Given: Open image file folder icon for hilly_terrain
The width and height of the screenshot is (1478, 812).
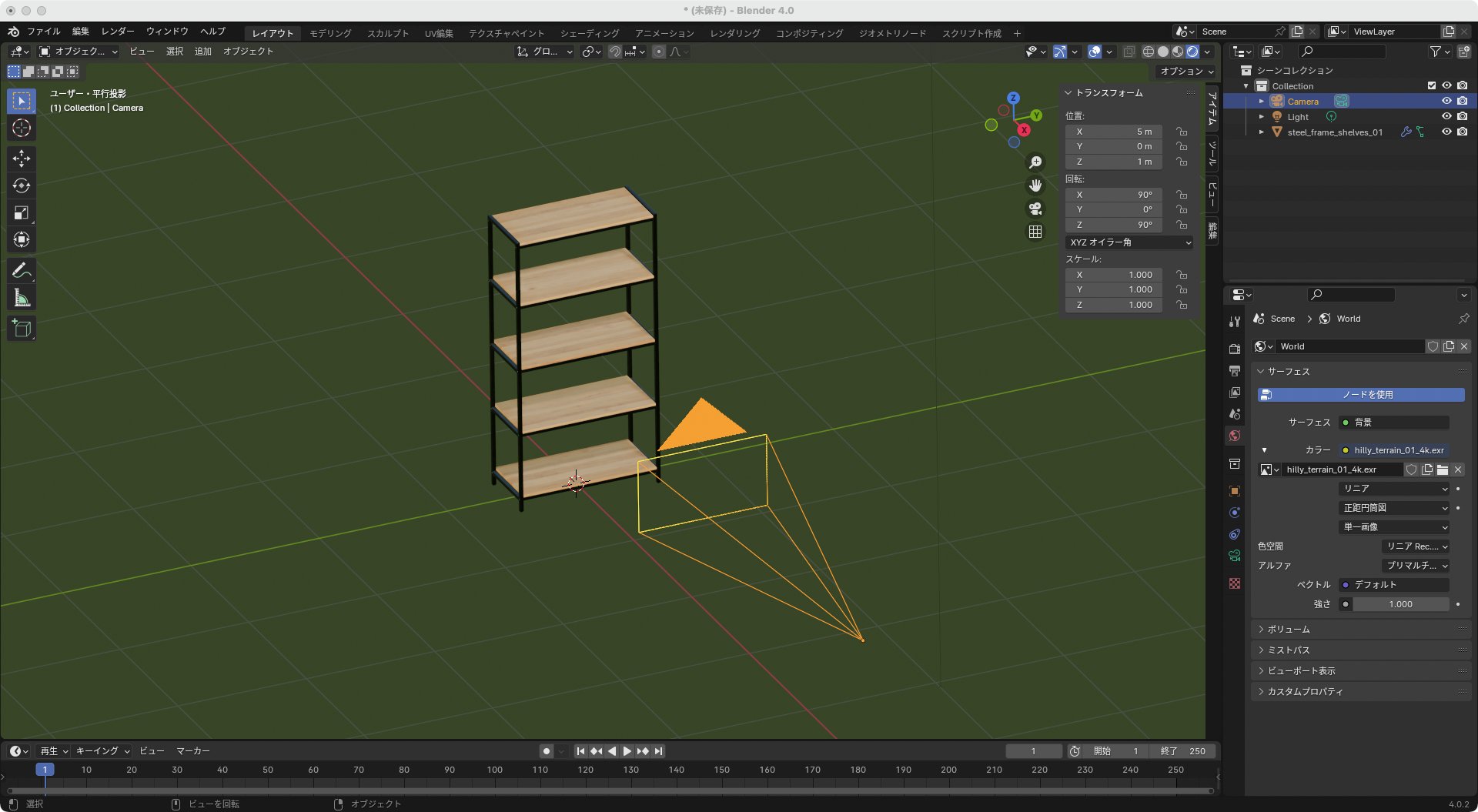Looking at the screenshot, I should coord(1443,469).
